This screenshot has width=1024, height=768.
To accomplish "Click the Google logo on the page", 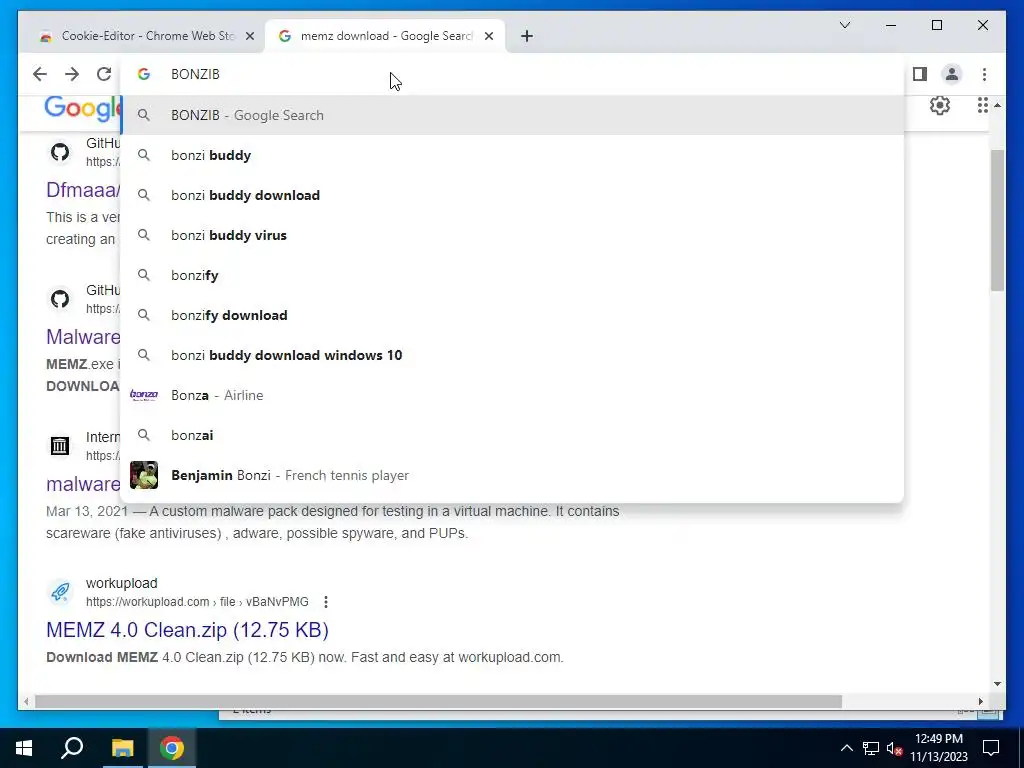I will (83, 108).
